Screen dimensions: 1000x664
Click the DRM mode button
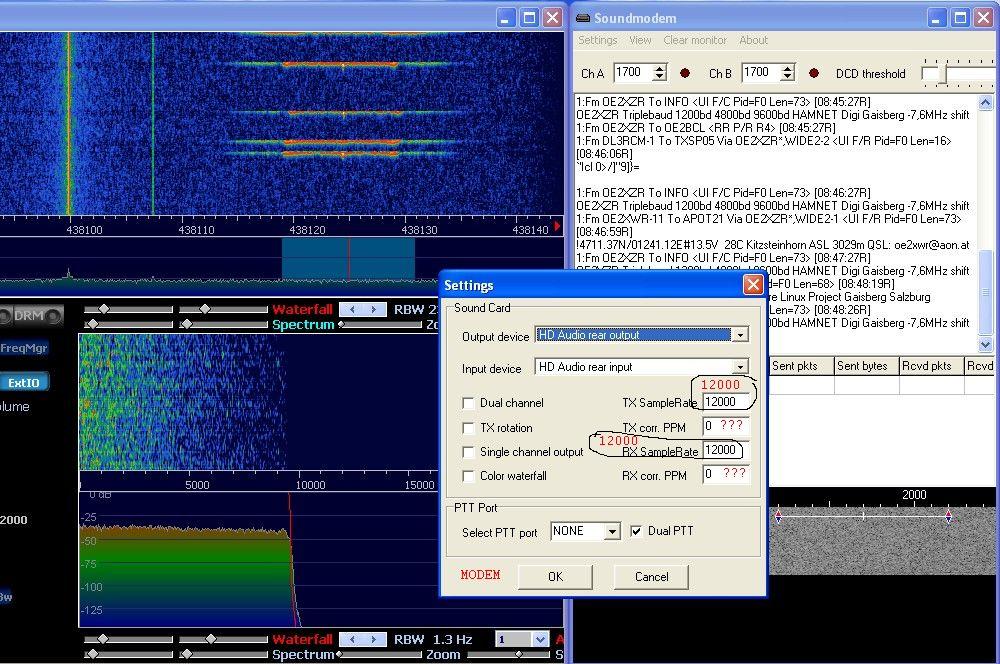click(x=29, y=316)
